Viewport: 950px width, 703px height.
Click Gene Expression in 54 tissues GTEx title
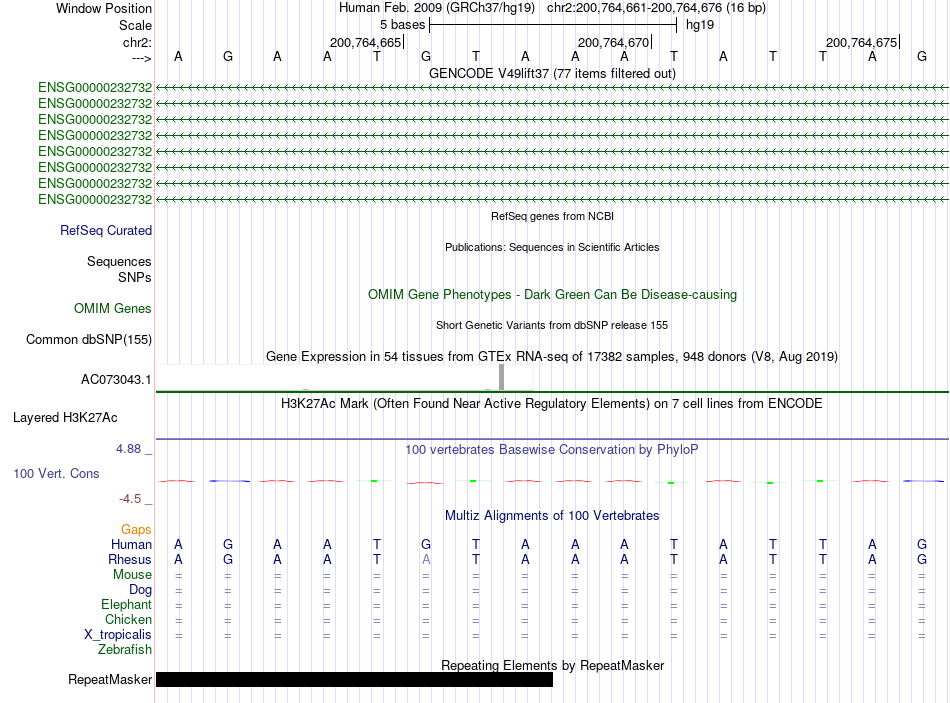click(x=552, y=356)
